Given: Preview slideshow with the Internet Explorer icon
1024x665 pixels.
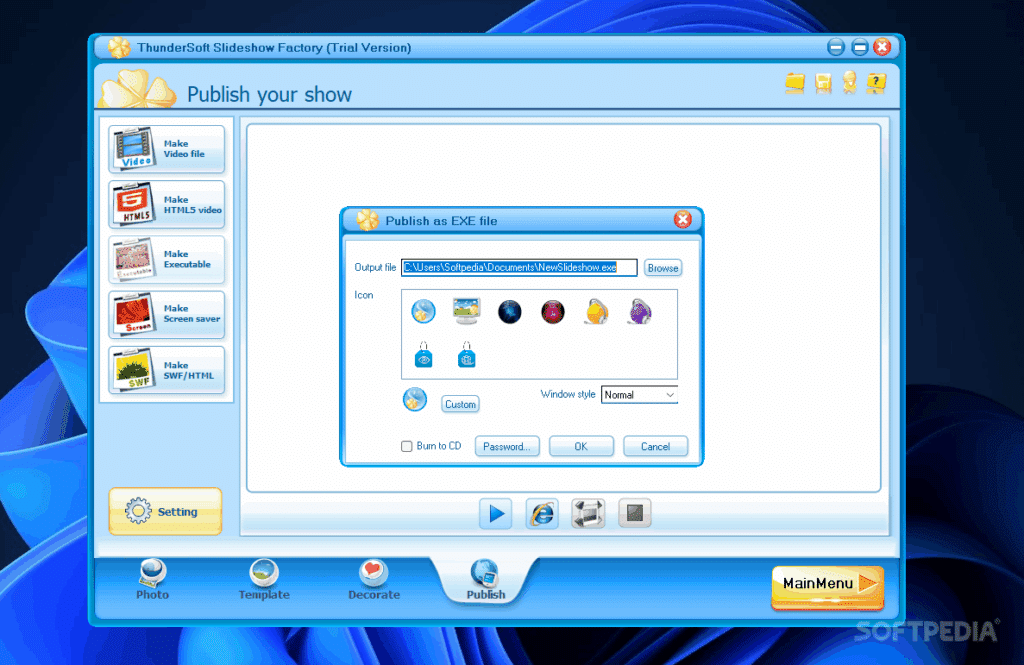Looking at the screenshot, I should pyautogui.click(x=541, y=513).
